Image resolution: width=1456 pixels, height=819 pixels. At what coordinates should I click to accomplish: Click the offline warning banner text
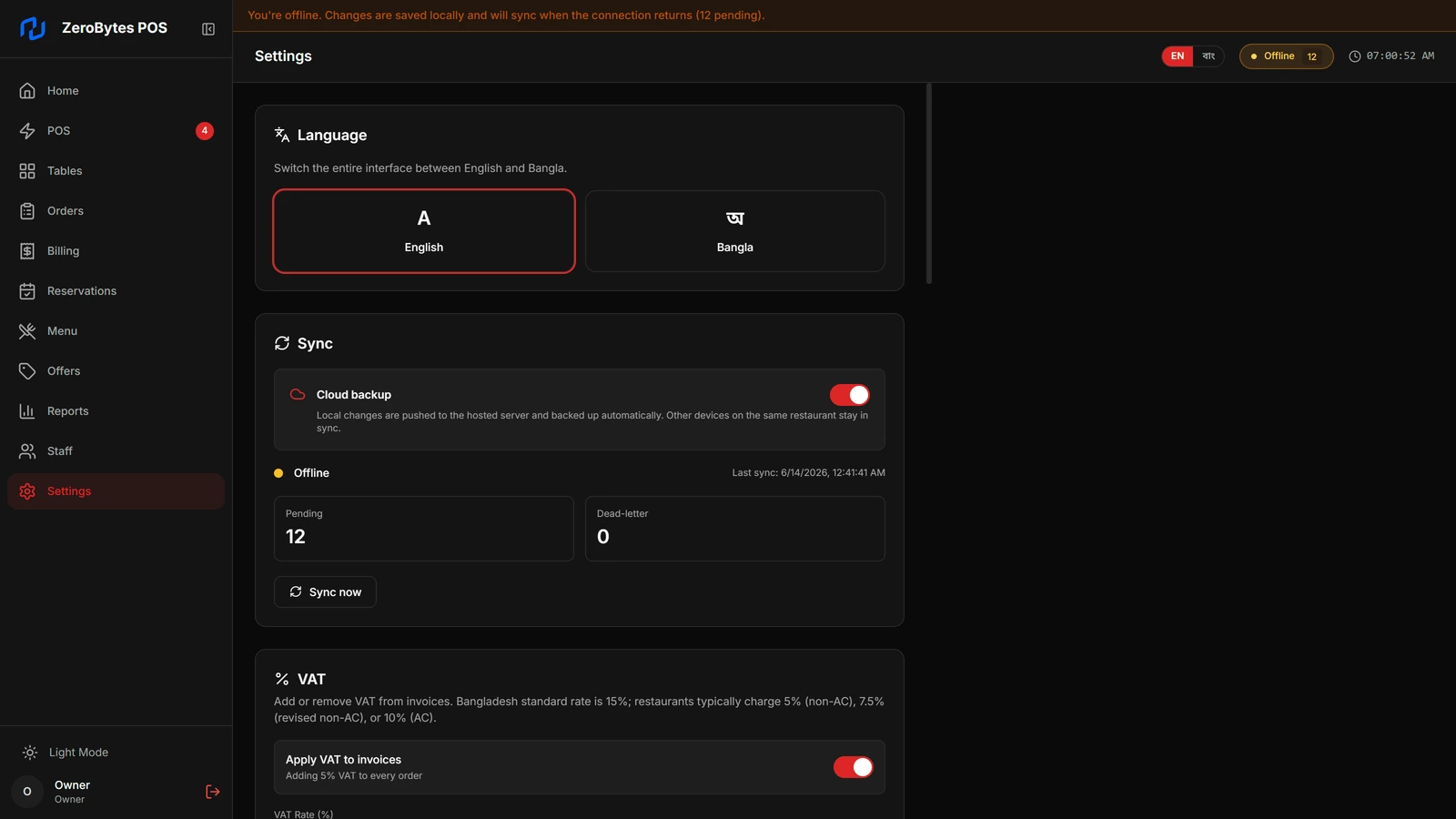tap(506, 15)
